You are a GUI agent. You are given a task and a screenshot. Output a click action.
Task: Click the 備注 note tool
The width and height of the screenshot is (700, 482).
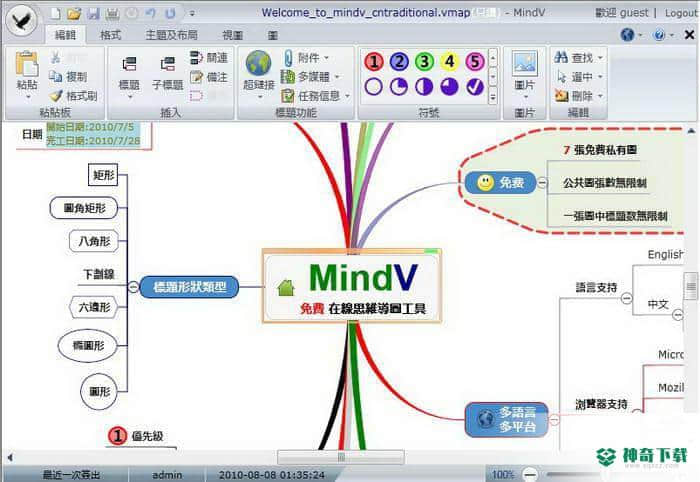tap(208, 77)
